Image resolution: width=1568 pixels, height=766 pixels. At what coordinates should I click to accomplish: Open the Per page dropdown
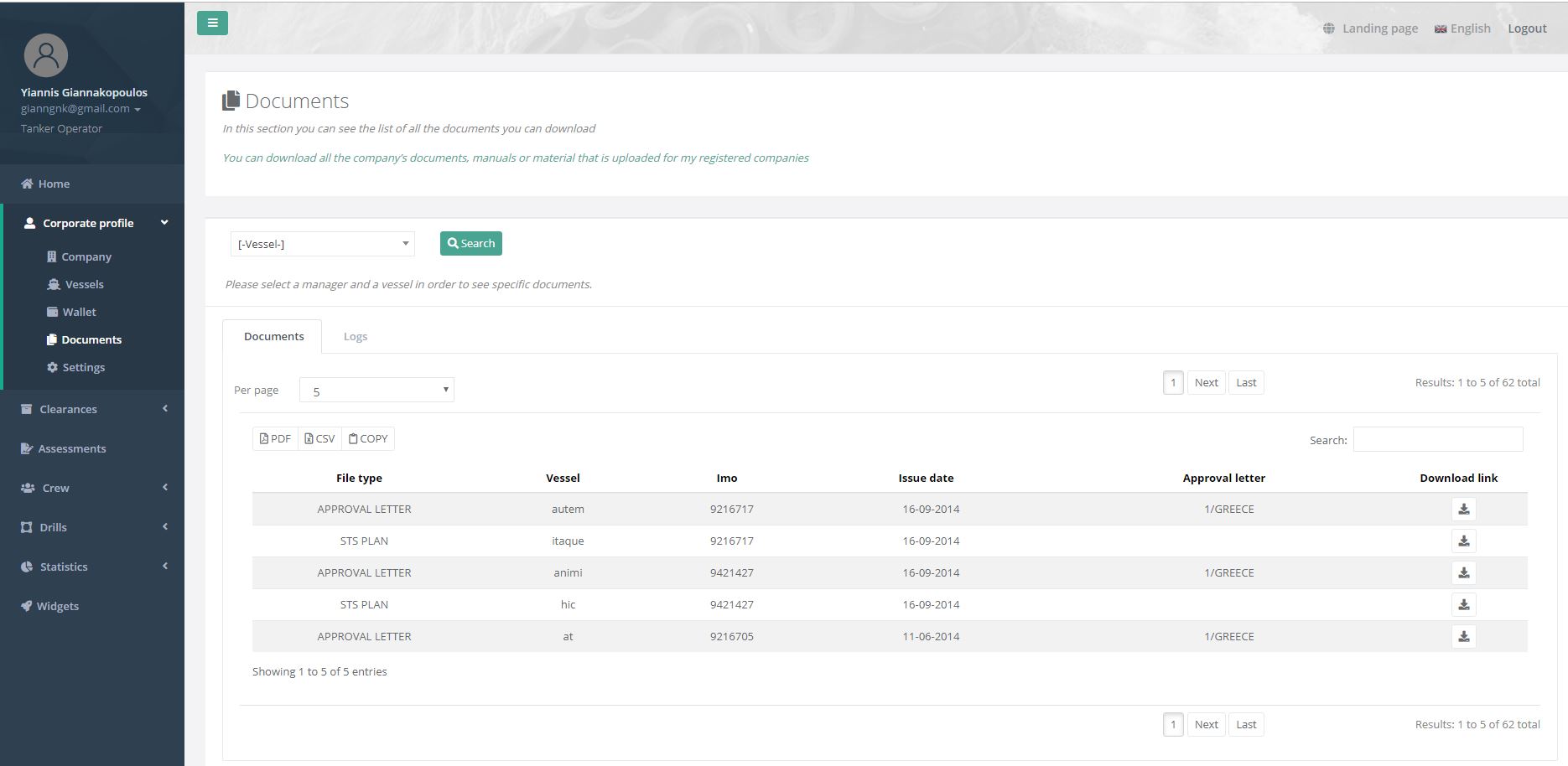tap(376, 390)
